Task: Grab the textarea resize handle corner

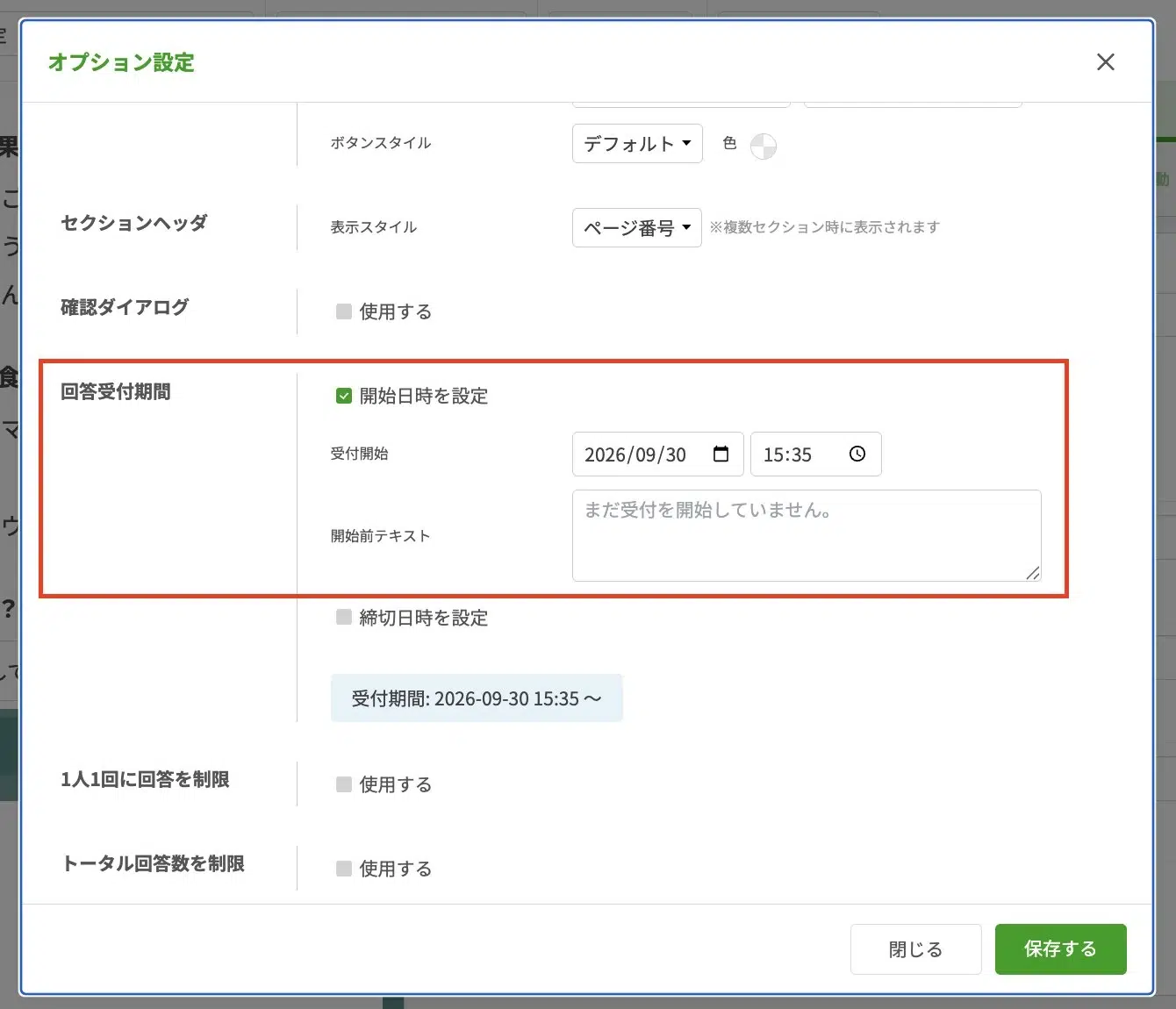Action: pyautogui.click(x=1033, y=573)
